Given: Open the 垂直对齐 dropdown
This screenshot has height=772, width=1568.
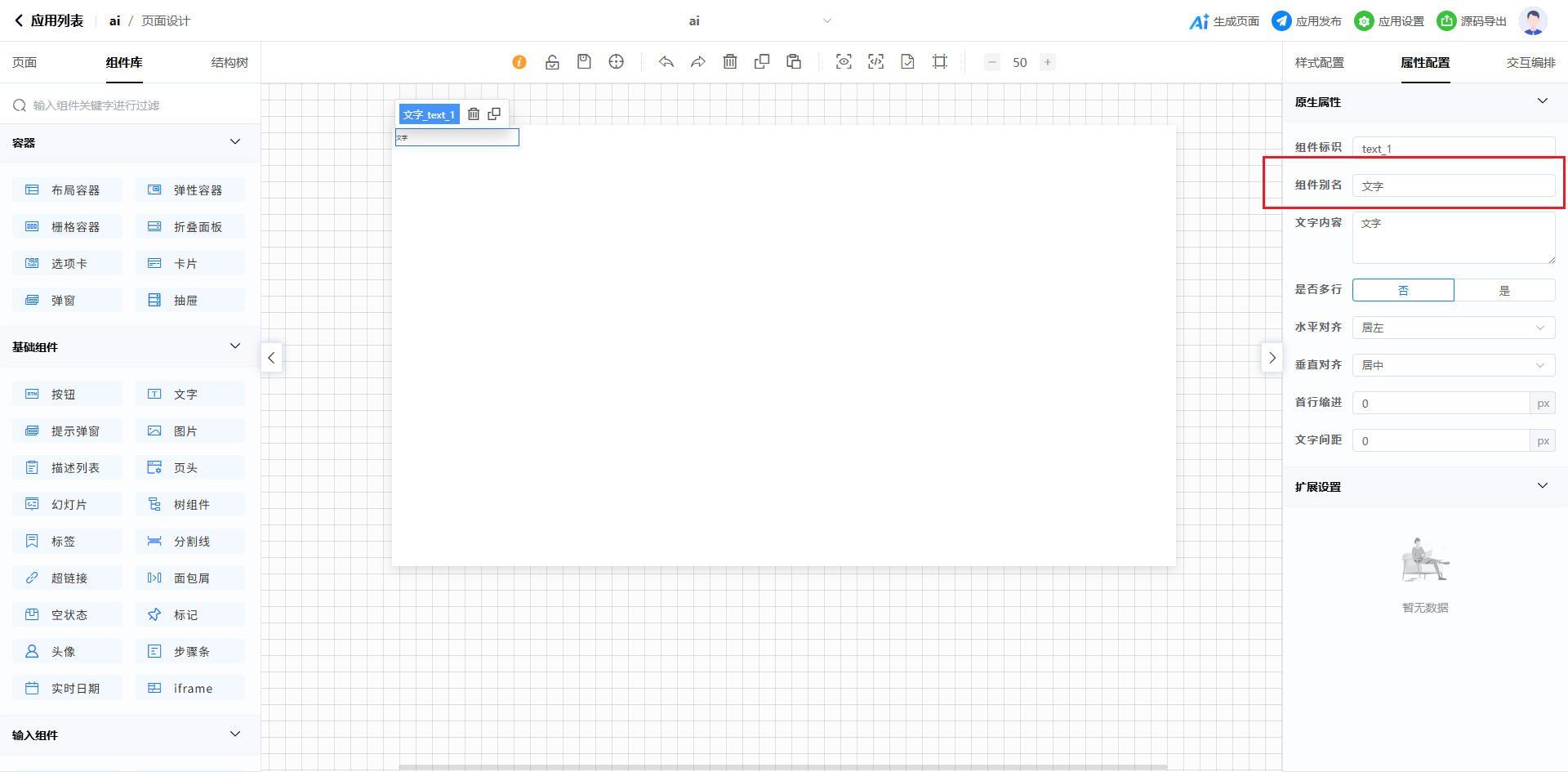Looking at the screenshot, I should pyautogui.click(x=1453, y=365).
